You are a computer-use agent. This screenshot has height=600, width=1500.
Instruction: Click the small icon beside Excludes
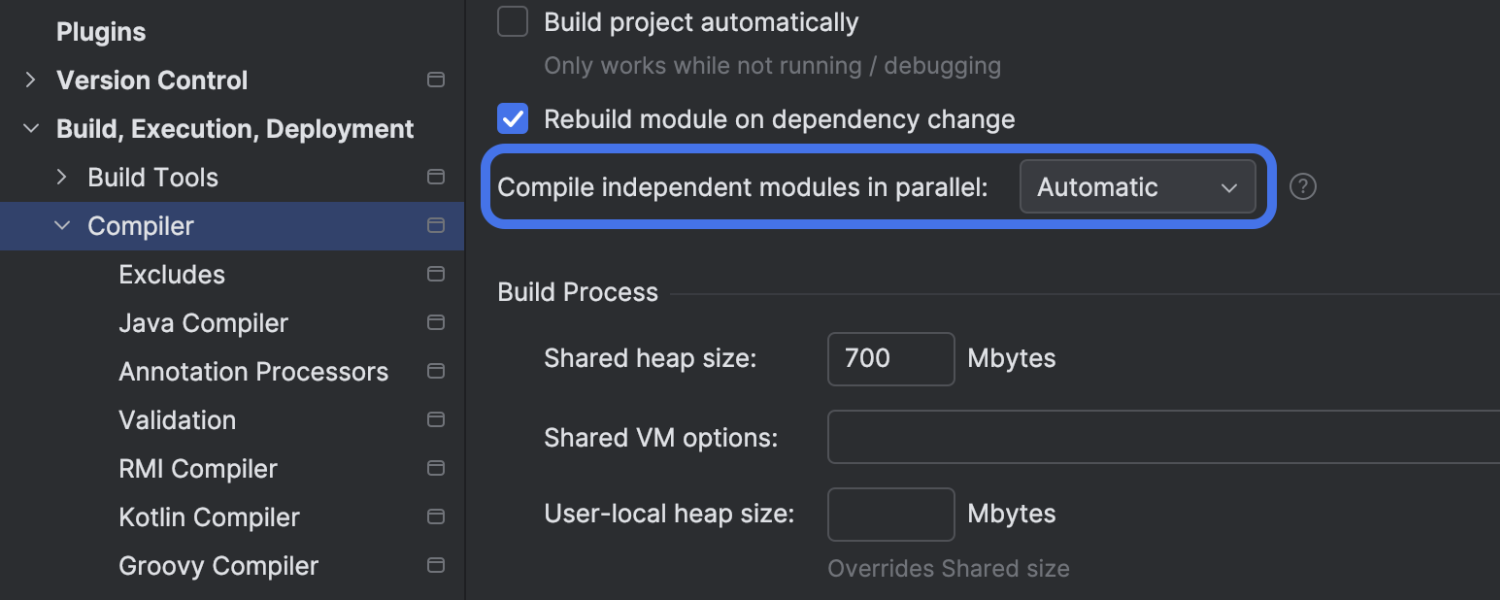[x=436, y=273]
